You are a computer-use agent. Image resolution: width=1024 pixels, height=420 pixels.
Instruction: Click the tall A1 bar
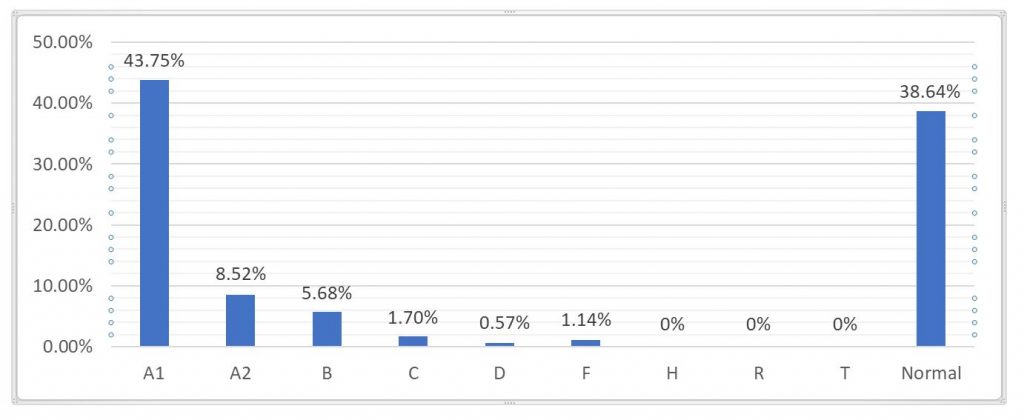click(x=154, y=213)
